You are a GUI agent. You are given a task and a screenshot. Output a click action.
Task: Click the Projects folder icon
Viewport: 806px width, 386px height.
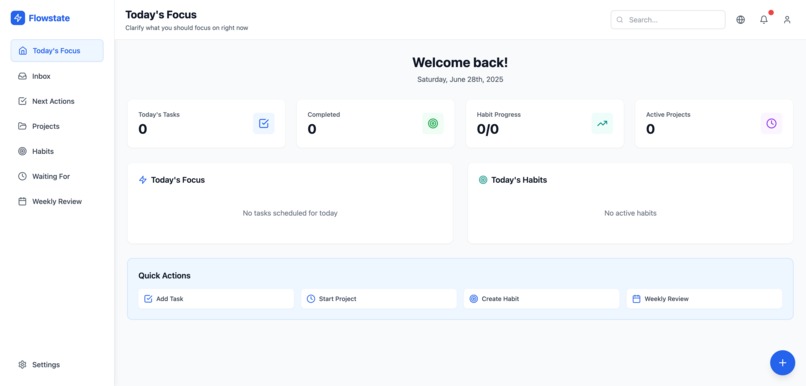[23, 126]
